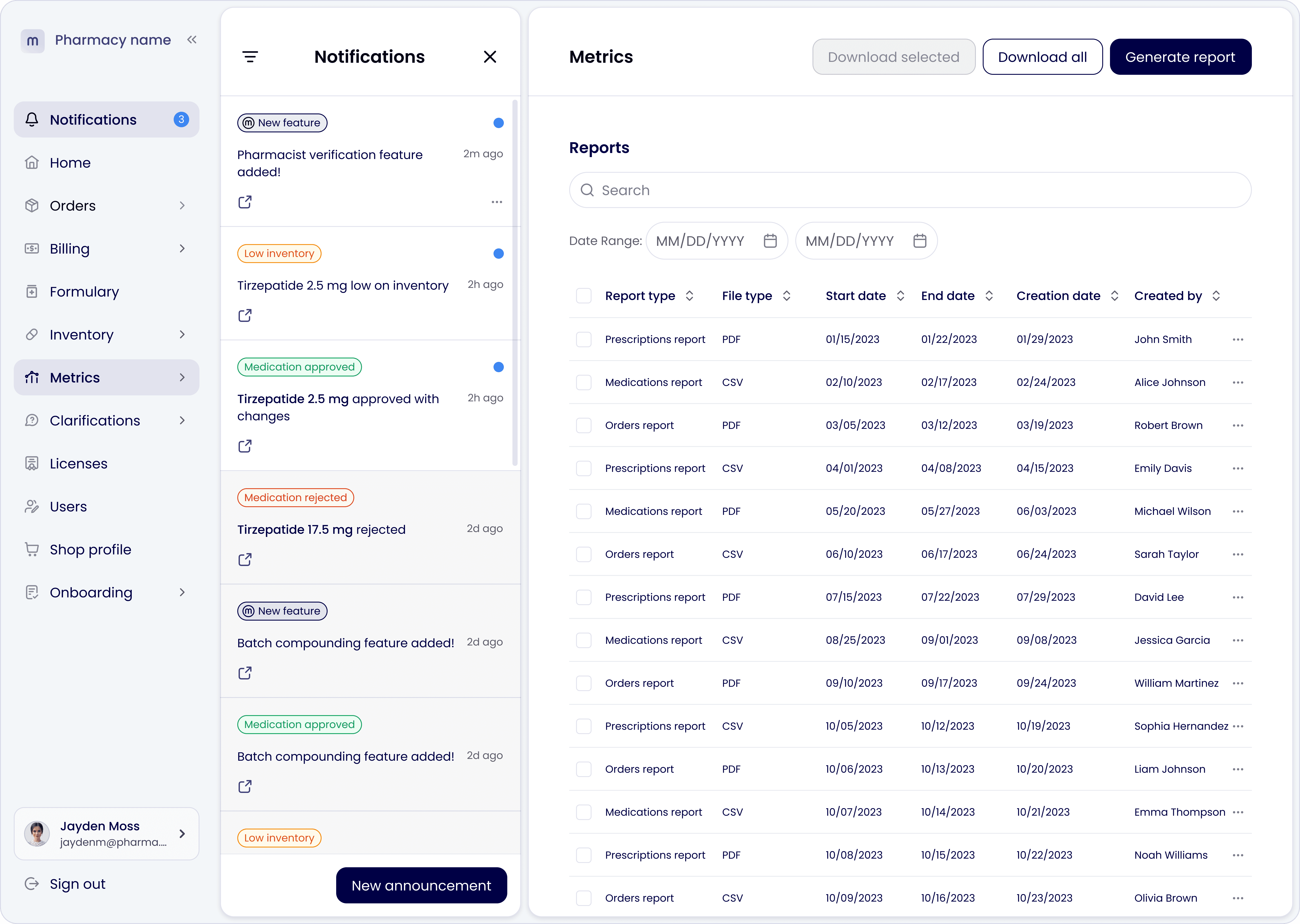Click the Generate report button
1300x924 pixels.
(1180, 57)
